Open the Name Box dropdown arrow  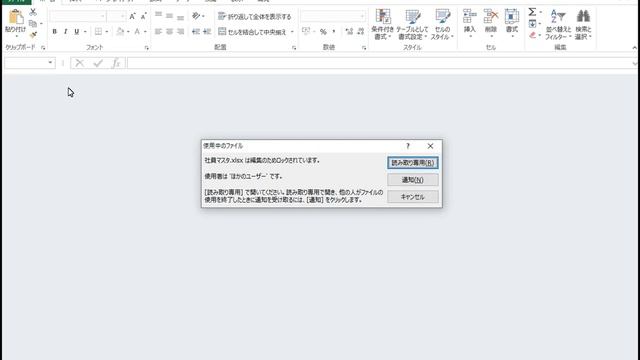coord(50,63)
